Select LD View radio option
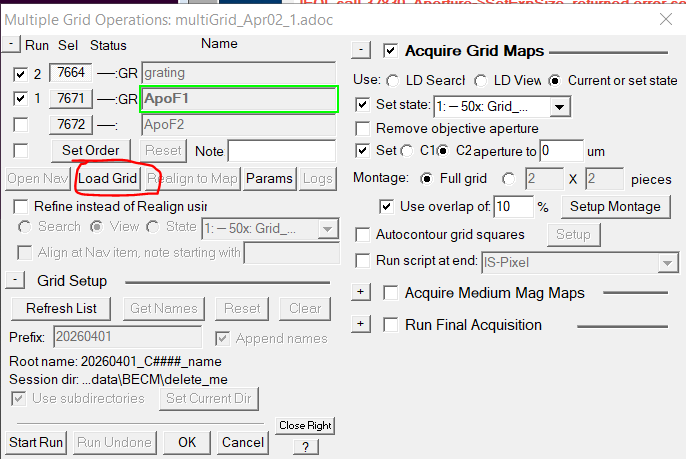Viewport: 686px width, 459px height. click(480, 81)
